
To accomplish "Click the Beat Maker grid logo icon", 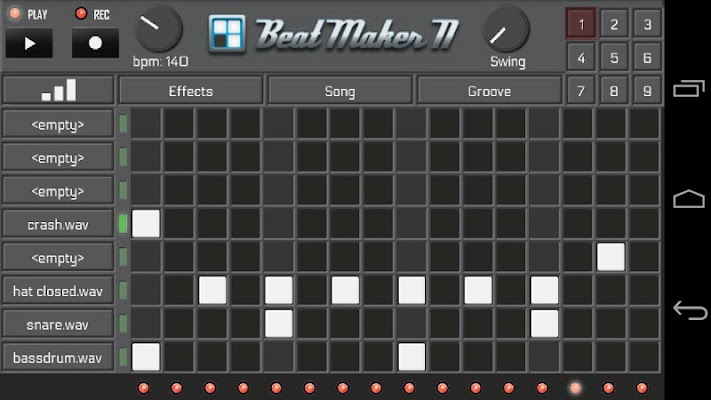I will click(x=227, y=34).
